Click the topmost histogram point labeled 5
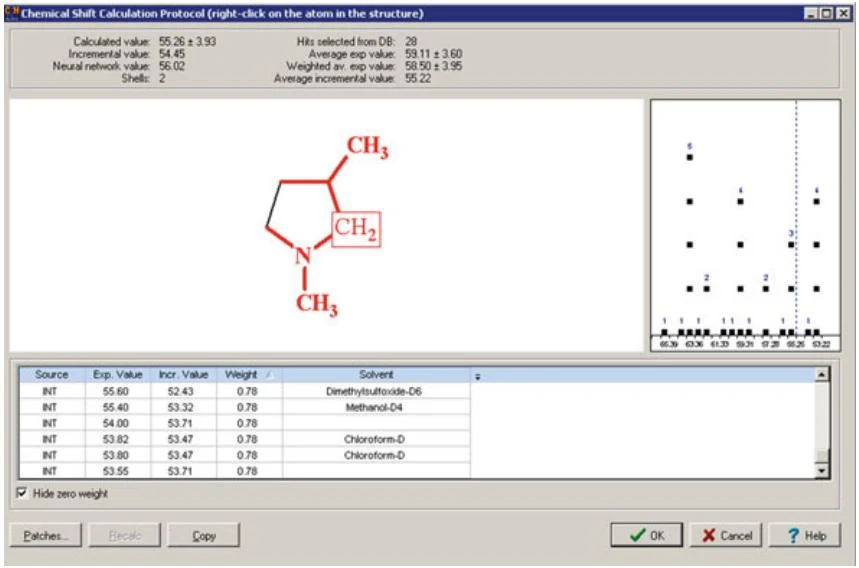The width and height of the screenshot is (859, 568). pyautogui.click(x=690, y=157)
